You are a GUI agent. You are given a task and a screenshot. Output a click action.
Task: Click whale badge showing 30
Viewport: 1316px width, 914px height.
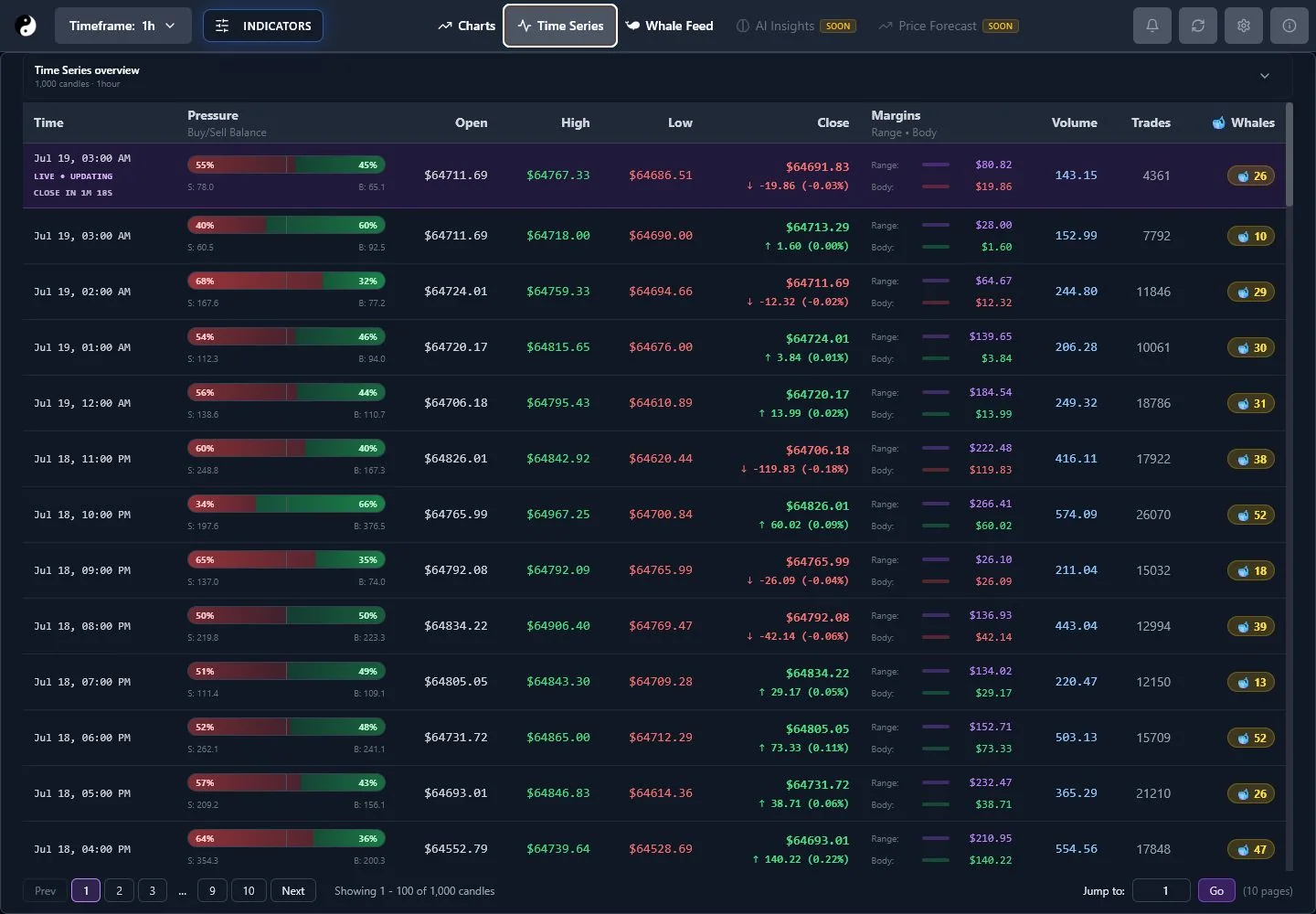[x=1251, y=347]
